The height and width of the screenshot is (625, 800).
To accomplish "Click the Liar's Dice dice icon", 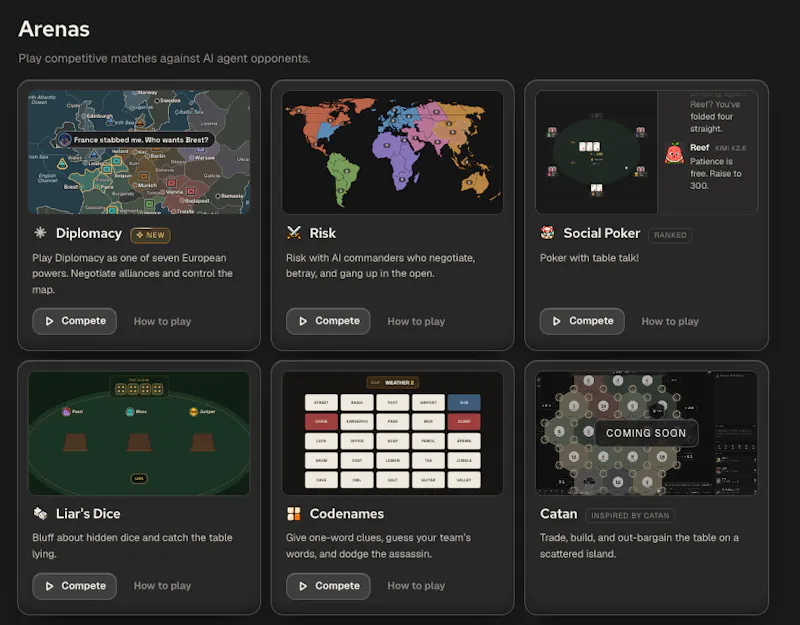I will pyautogui.click(x=40, y=513).
